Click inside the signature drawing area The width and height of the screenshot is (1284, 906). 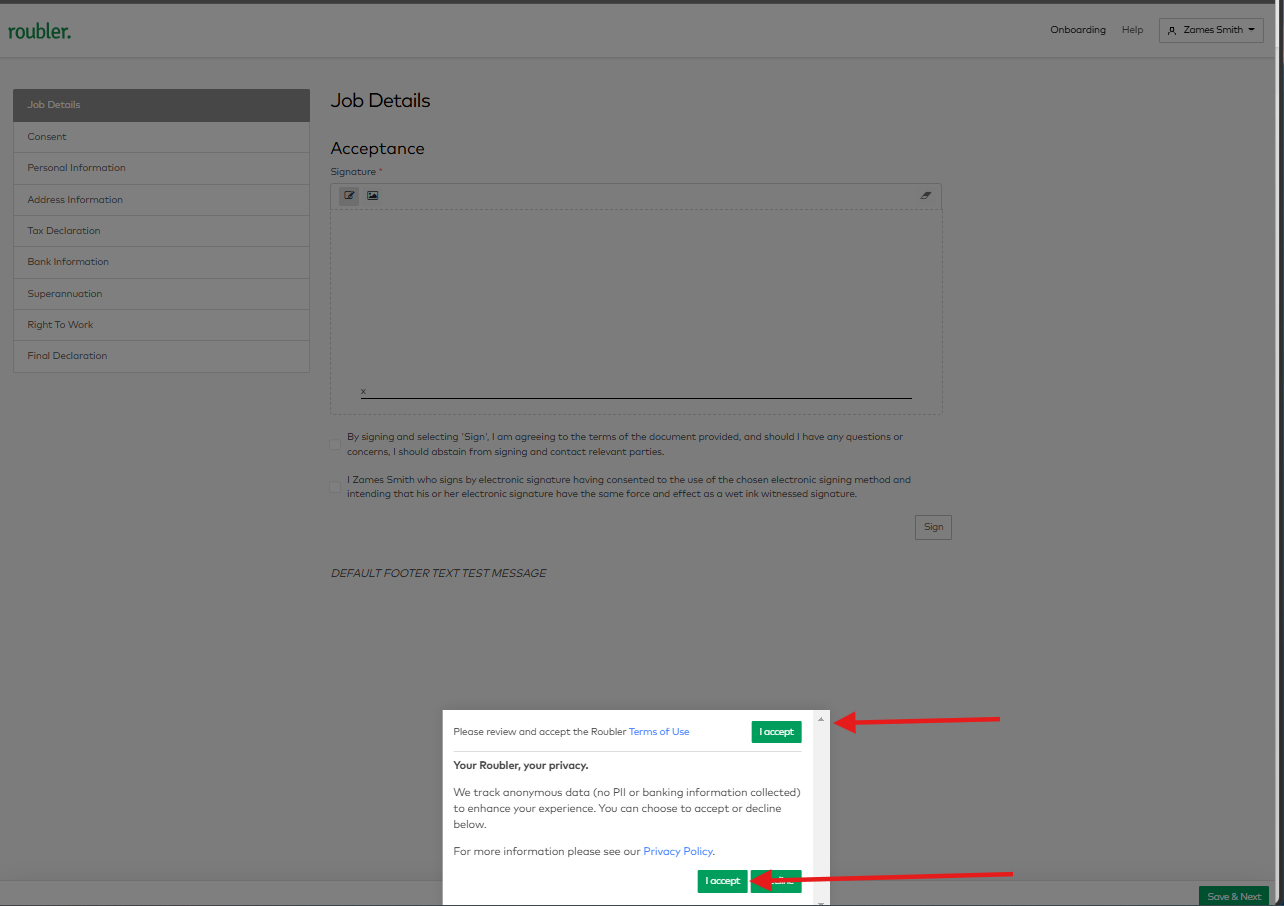(x=636, y=300)
